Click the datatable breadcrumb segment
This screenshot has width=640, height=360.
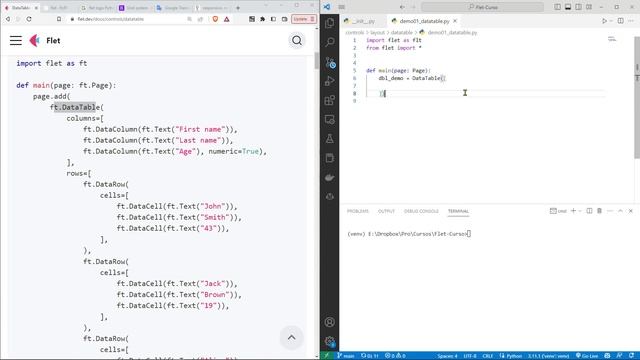pos(402,32)
